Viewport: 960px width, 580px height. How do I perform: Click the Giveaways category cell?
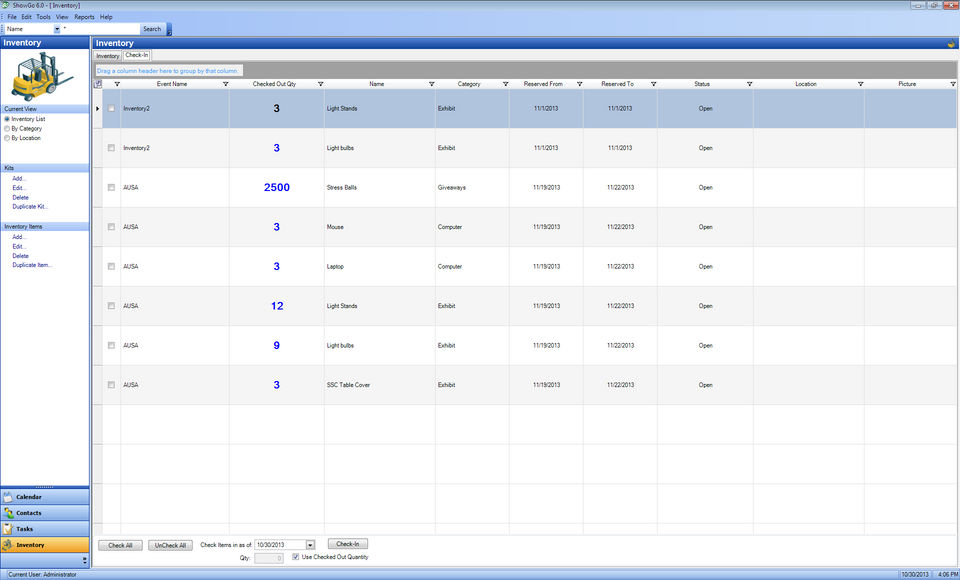click(x=472, y=187)
